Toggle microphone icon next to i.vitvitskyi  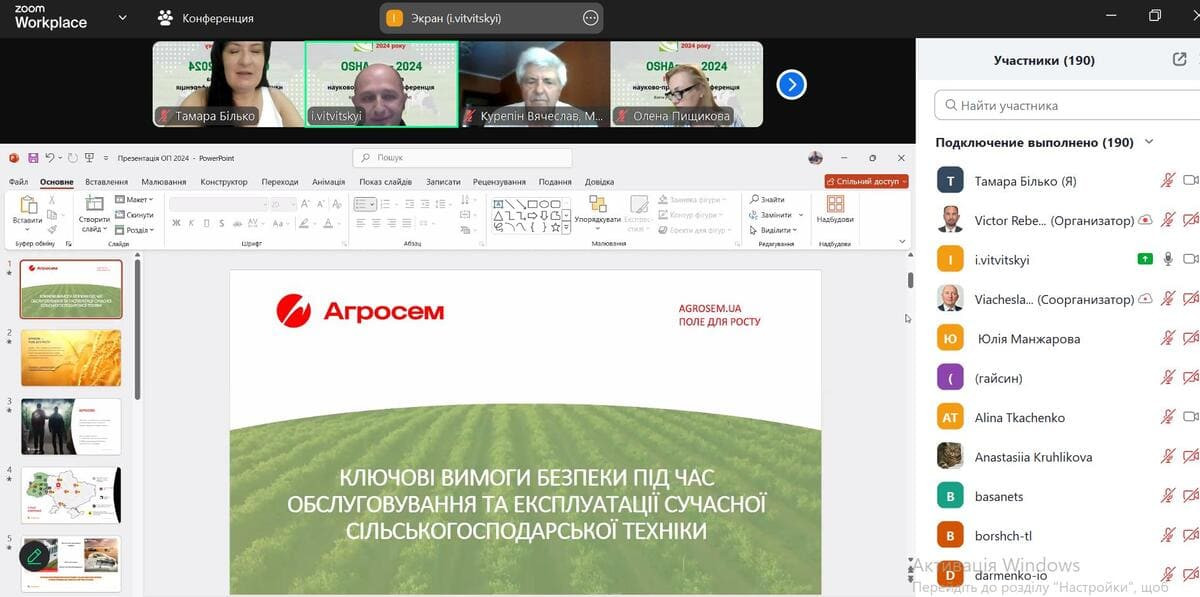point(1167,260)
